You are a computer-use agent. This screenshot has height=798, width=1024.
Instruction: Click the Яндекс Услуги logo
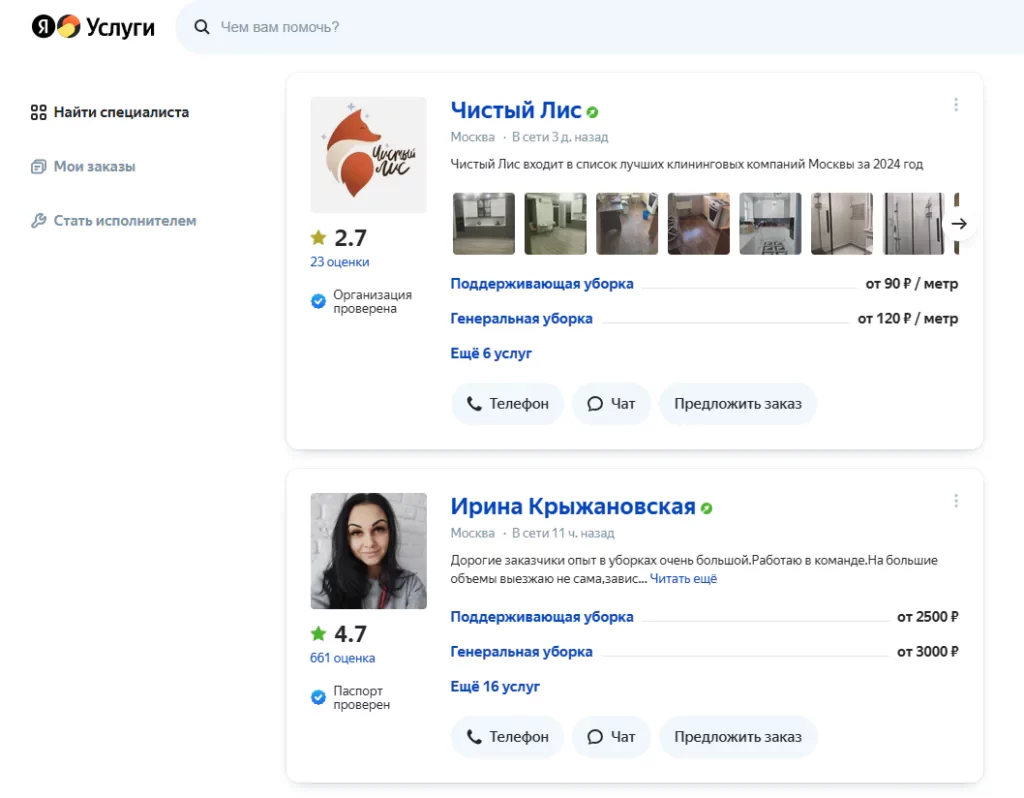coord(93,27)
